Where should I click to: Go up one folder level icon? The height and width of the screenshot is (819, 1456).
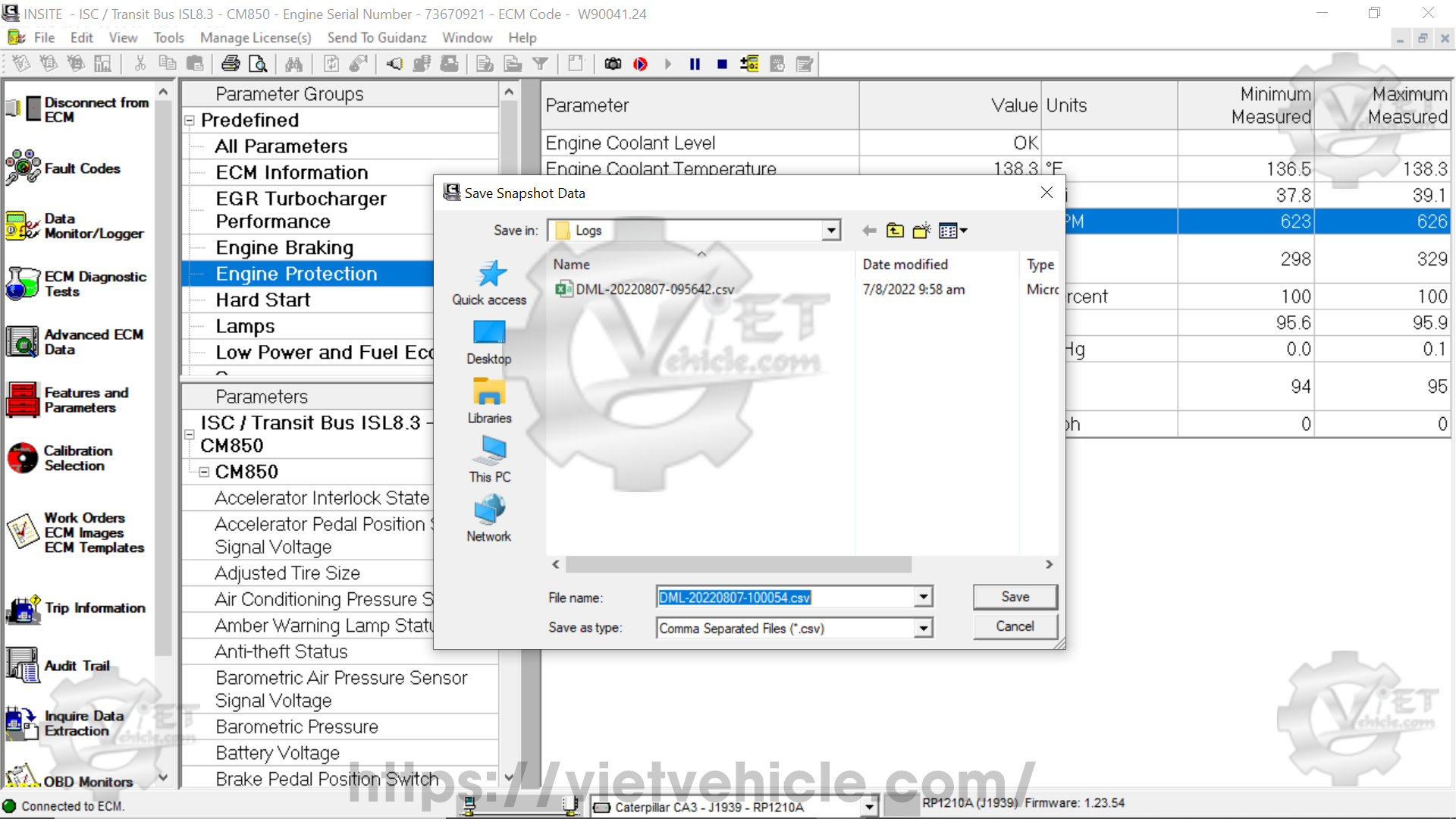(x=895, y=231)
